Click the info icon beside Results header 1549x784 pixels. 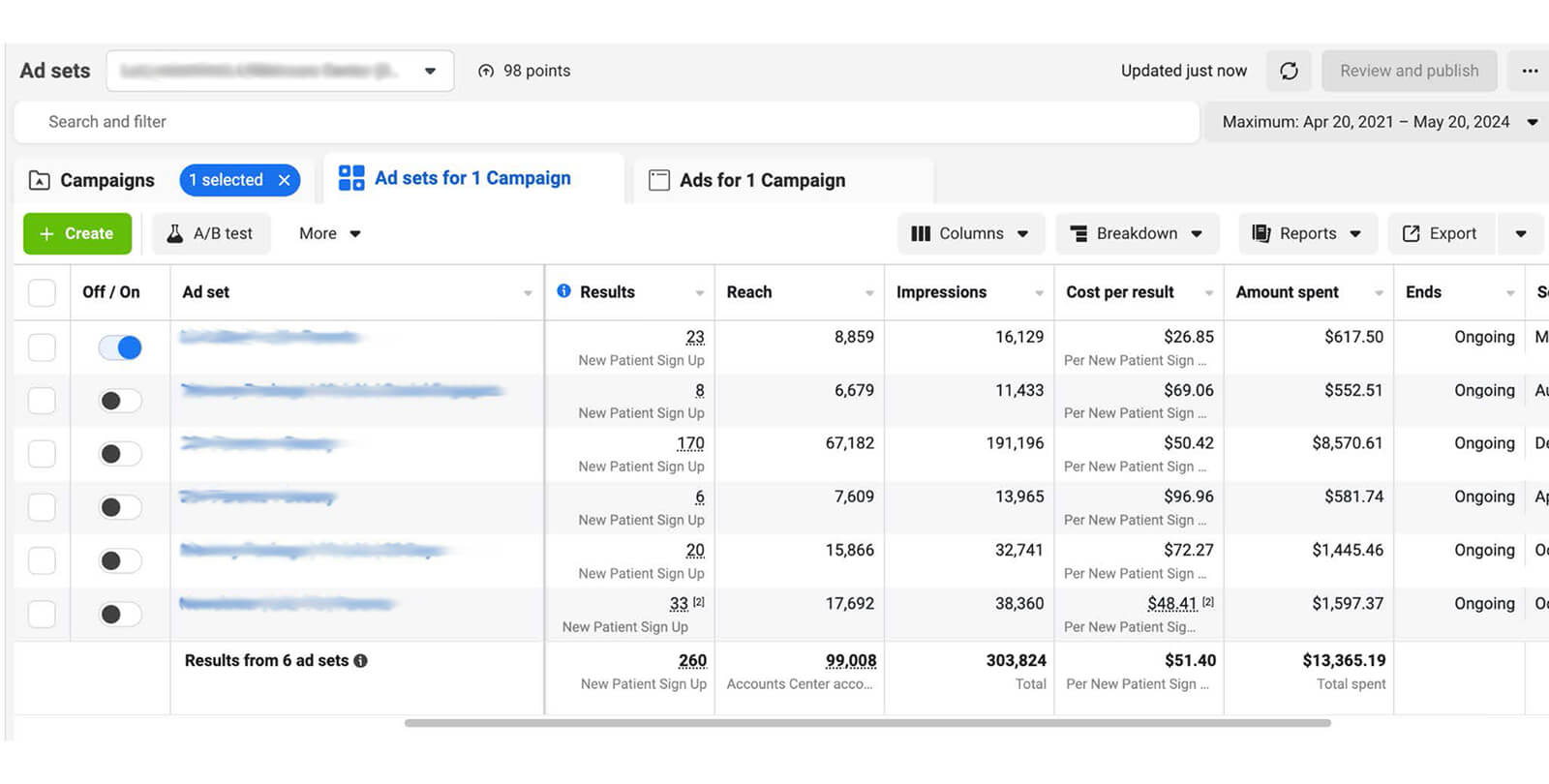(563, 291)
